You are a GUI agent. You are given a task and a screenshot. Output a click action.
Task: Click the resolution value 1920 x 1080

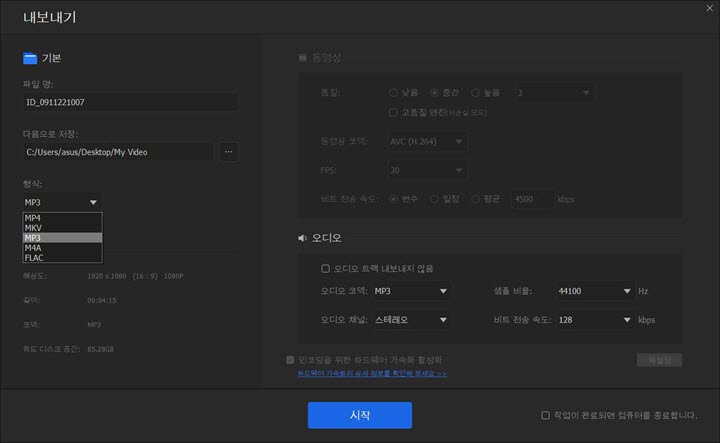point(107,276)
